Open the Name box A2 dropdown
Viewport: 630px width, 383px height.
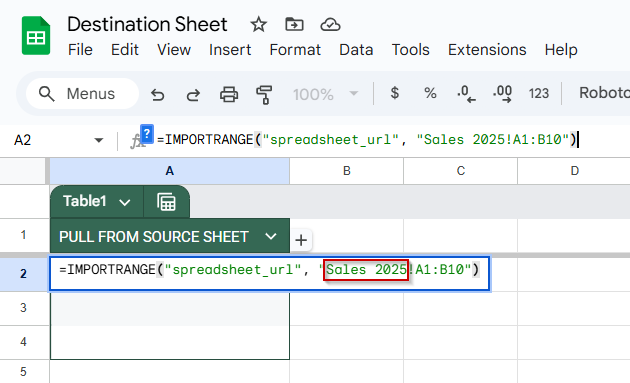pyautogui.click(x=98, y=140)
